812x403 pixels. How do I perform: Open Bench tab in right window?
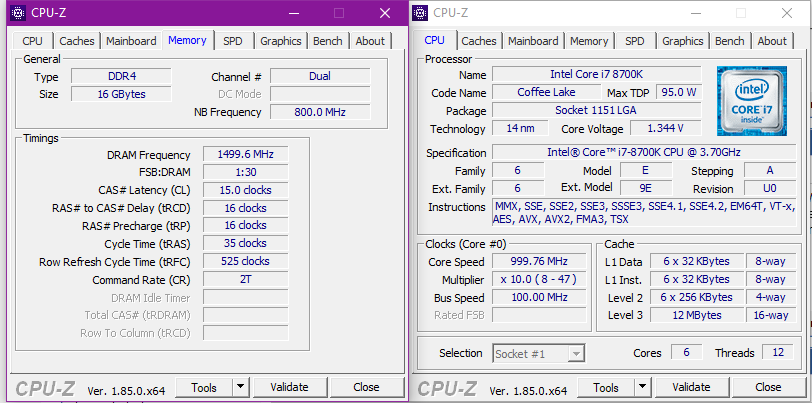[730, 41]
